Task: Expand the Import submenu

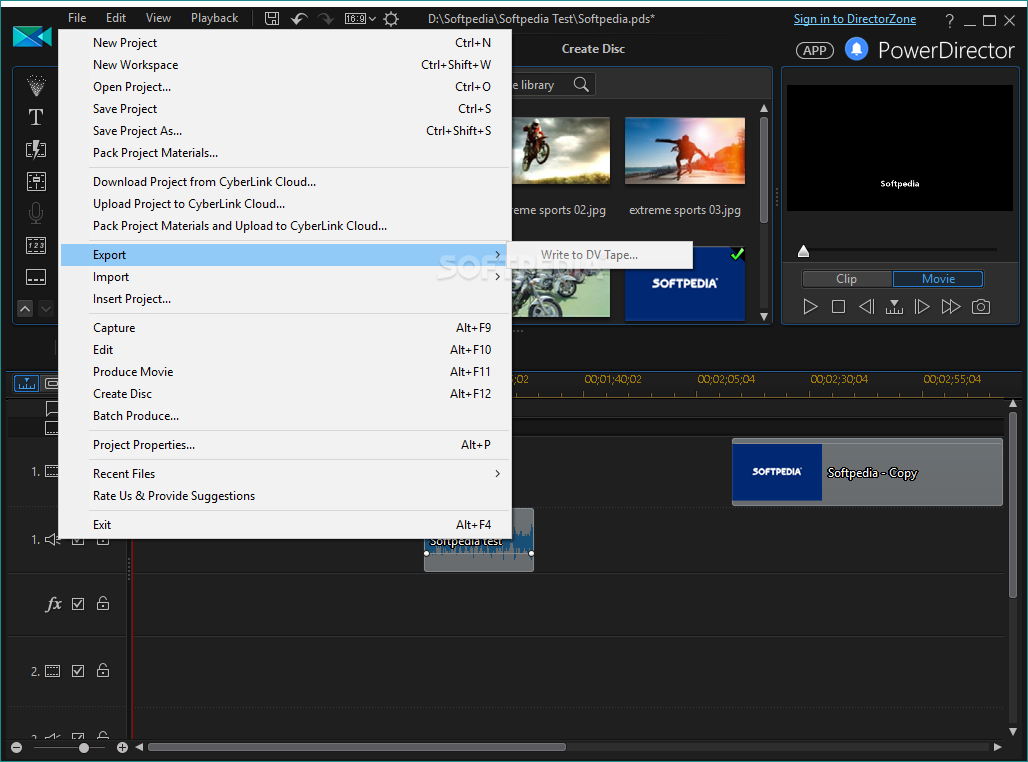Action: 286,277
